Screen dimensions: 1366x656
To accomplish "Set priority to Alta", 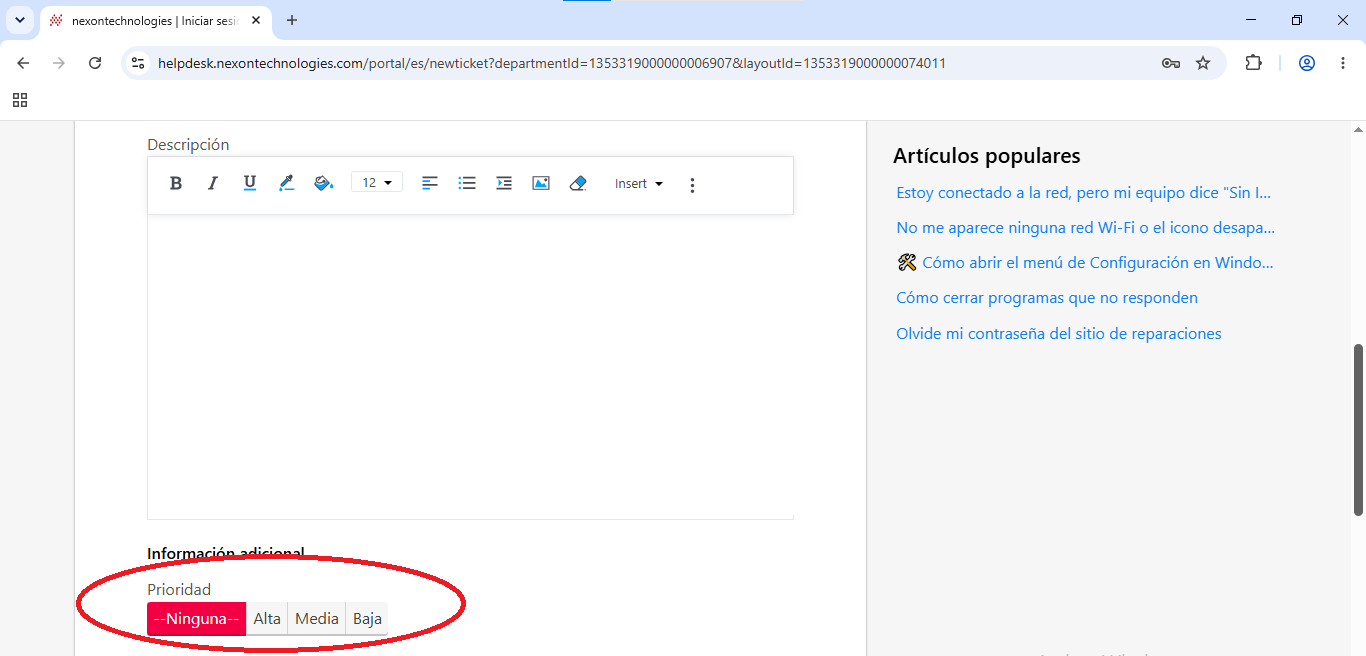I will tap(267, 619).
